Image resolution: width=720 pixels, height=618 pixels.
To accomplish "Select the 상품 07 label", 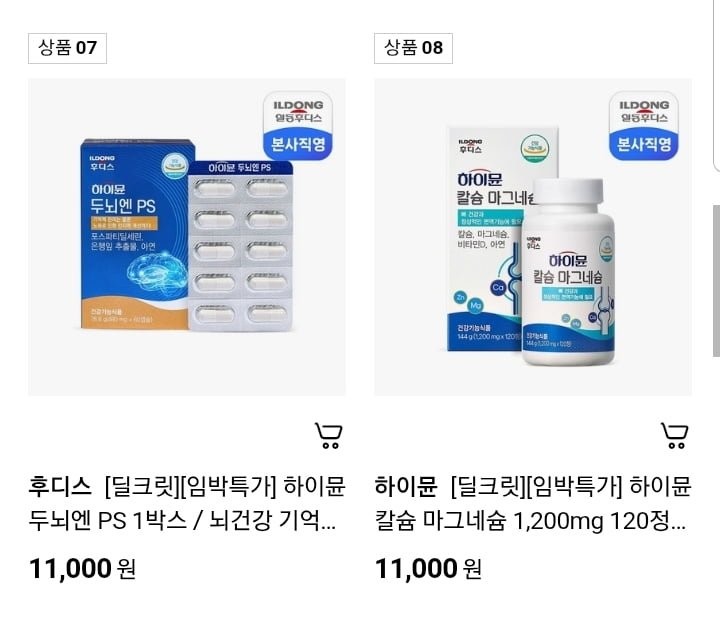I will pyautogui.click(x=68, y=48).
